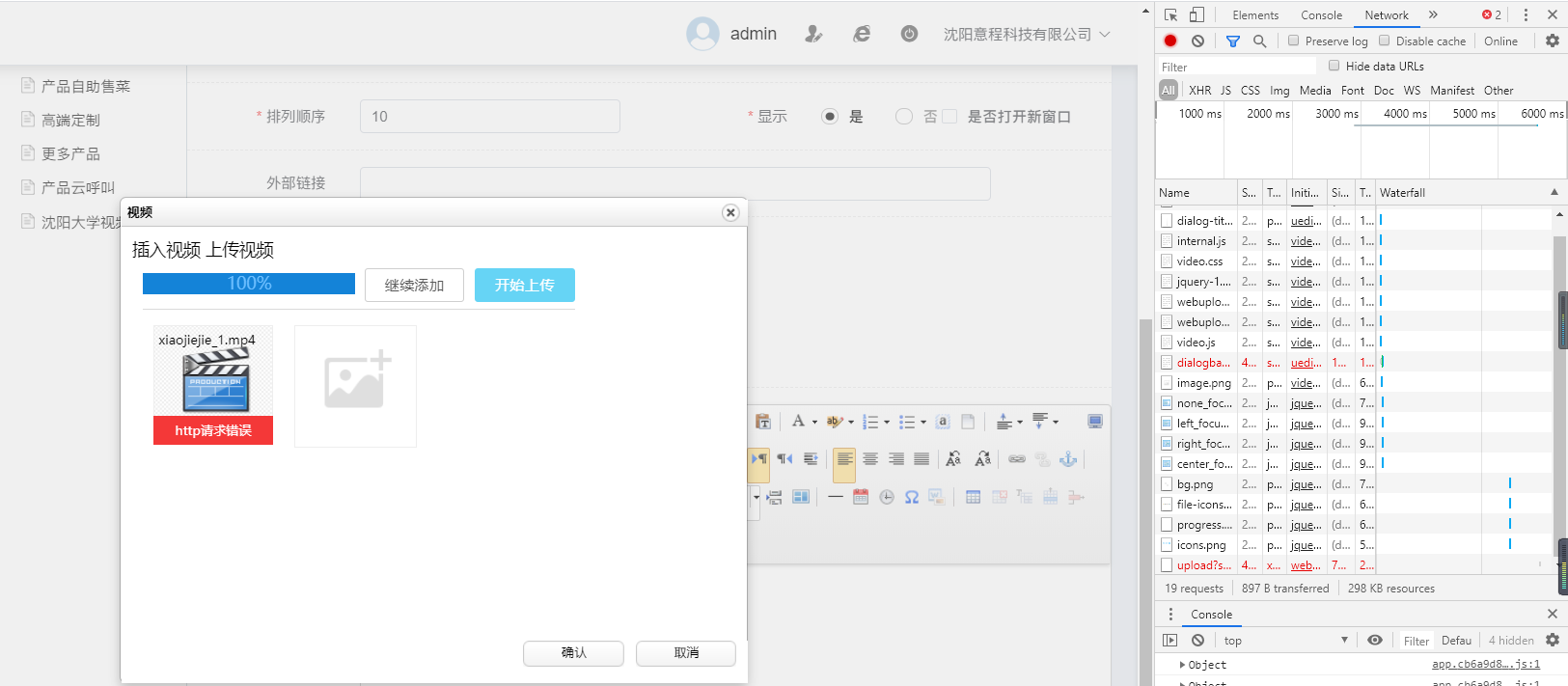The image size is (1568, 686).
Task: Clear the network log
Action: 1197,41
